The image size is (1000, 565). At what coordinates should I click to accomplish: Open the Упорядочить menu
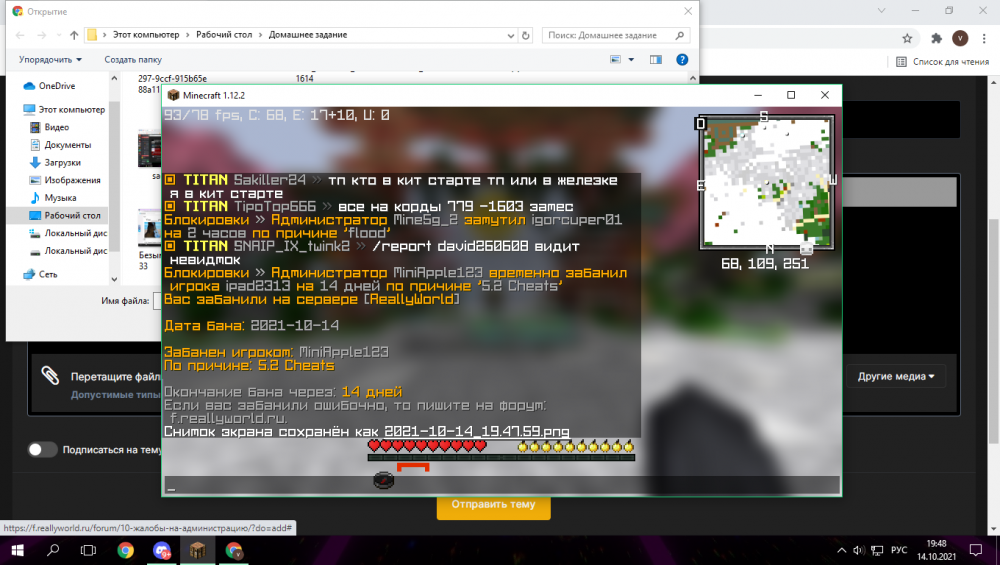(x=50, y=59)
